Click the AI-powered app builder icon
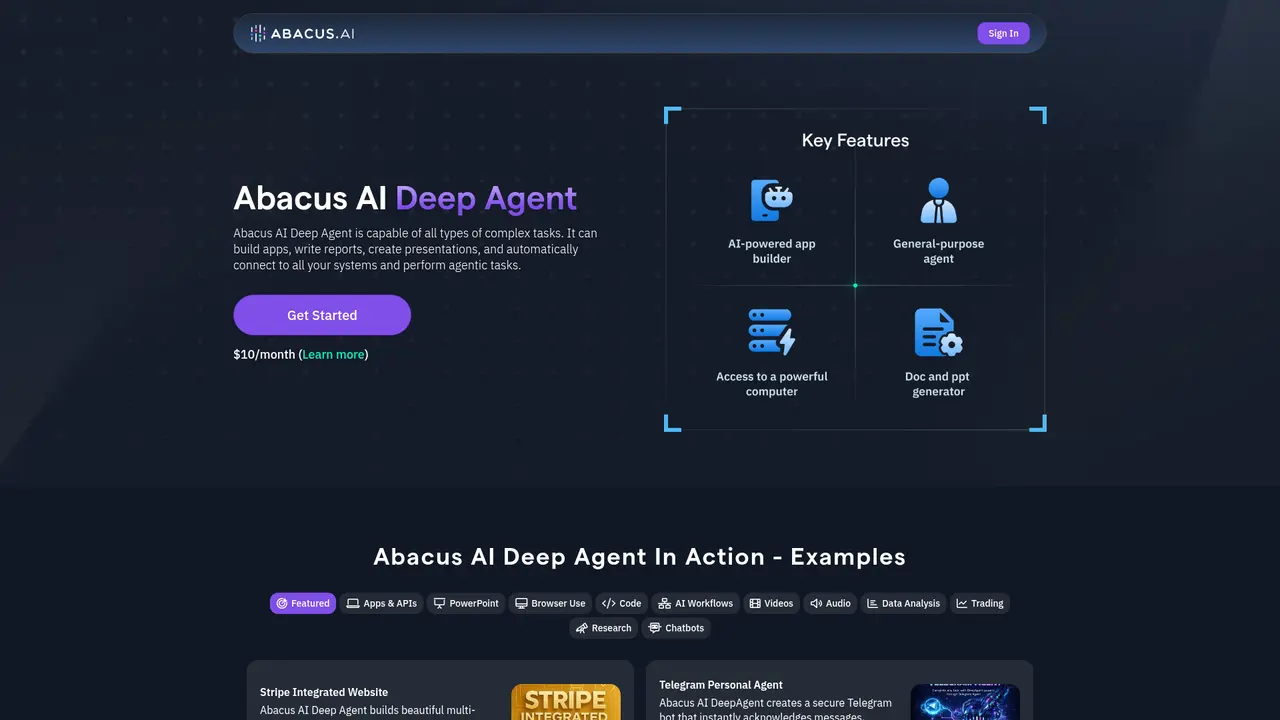1280x720 pixels. [772, 201]
